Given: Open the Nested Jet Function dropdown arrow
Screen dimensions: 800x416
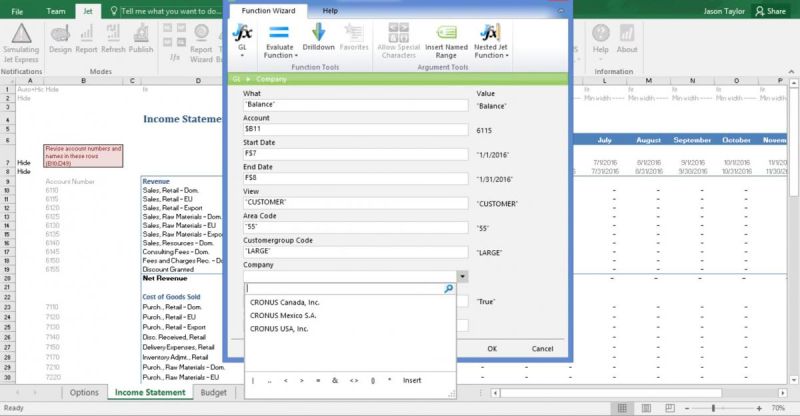Looking at the screenshot, I should (x=507, y=56).
